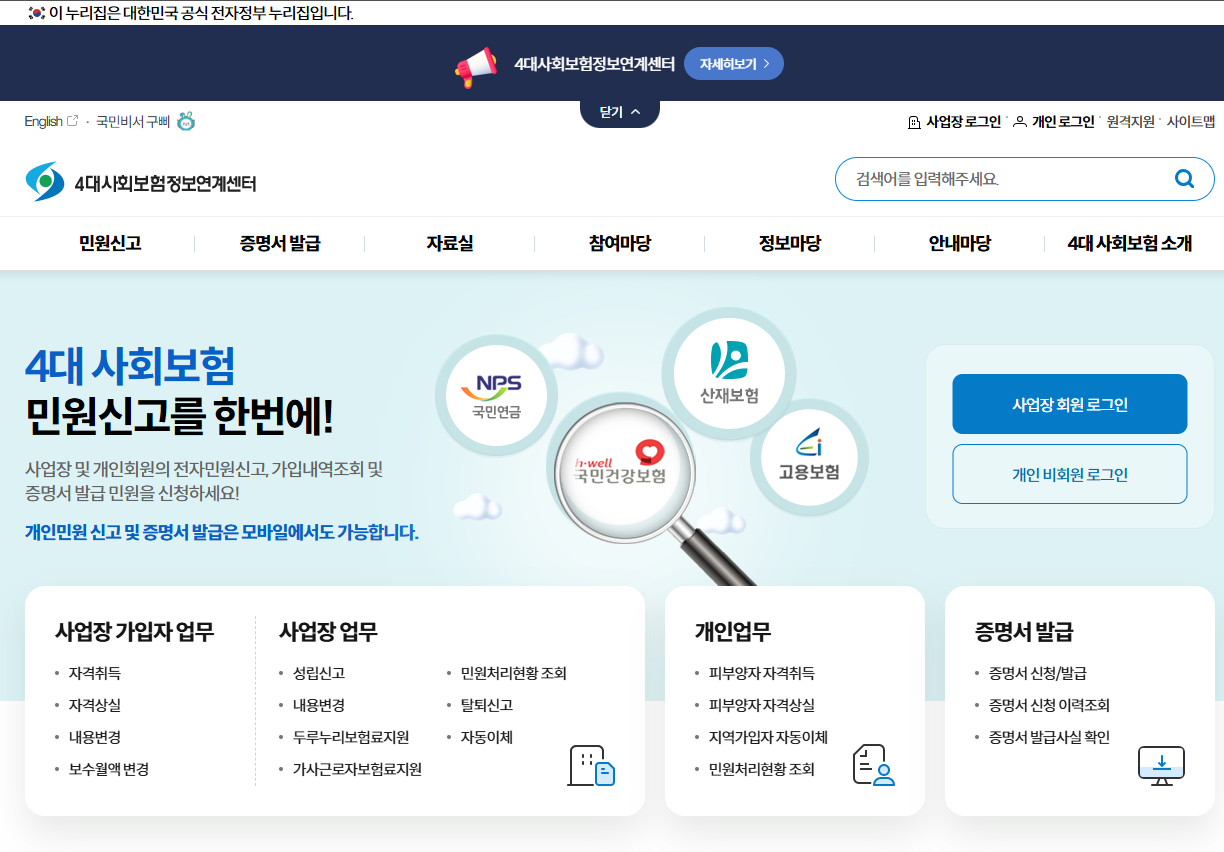Click the monitor download icon in 증명서 발급 card
Screen dimensions: 1224x852
pos(1161,766)
